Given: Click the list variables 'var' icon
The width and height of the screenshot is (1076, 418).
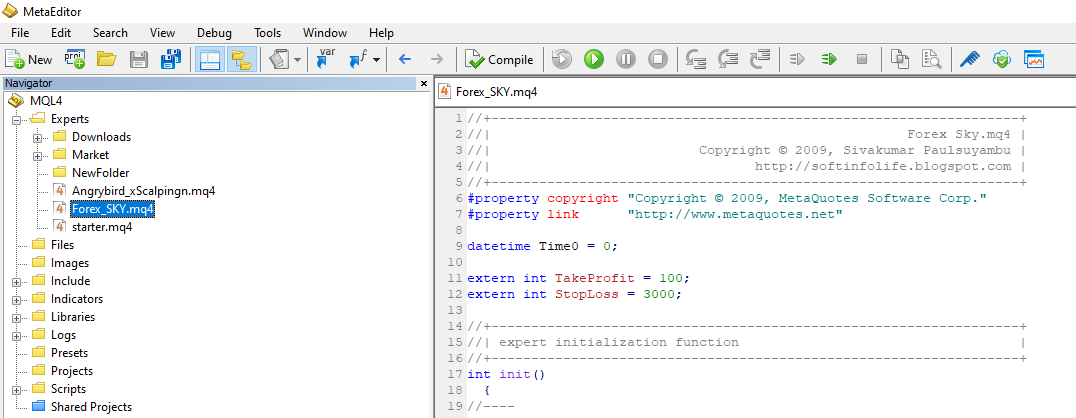Looking at the screenshot, I should click(325, 60).
